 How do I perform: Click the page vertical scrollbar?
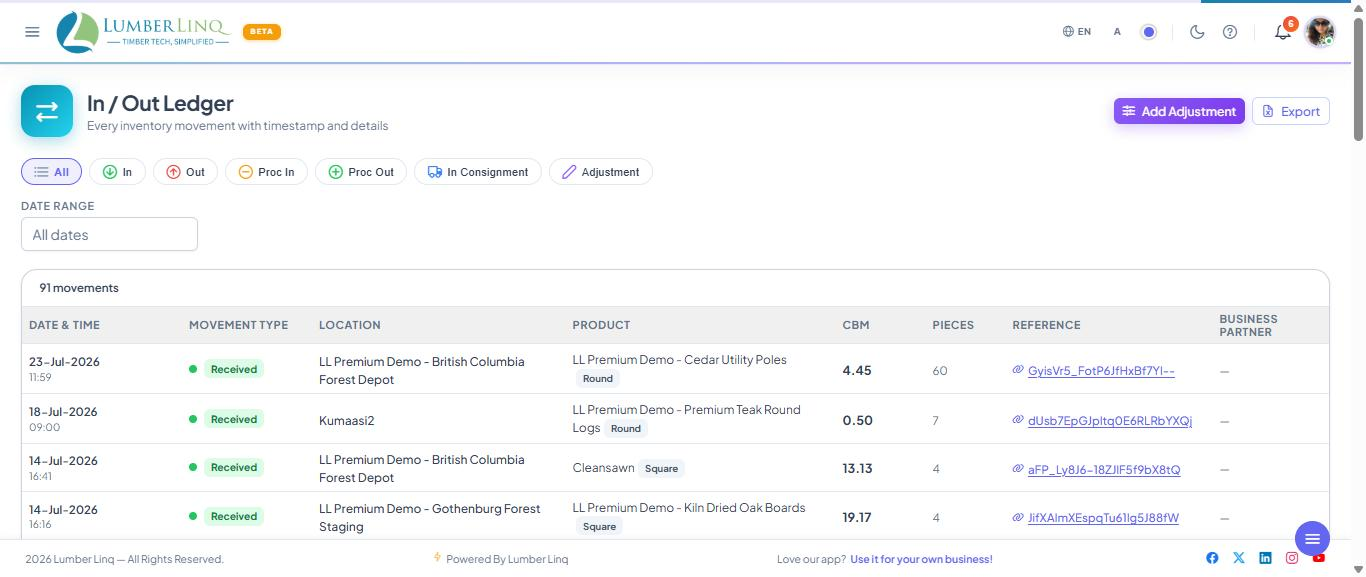(x=1358, y=80)
